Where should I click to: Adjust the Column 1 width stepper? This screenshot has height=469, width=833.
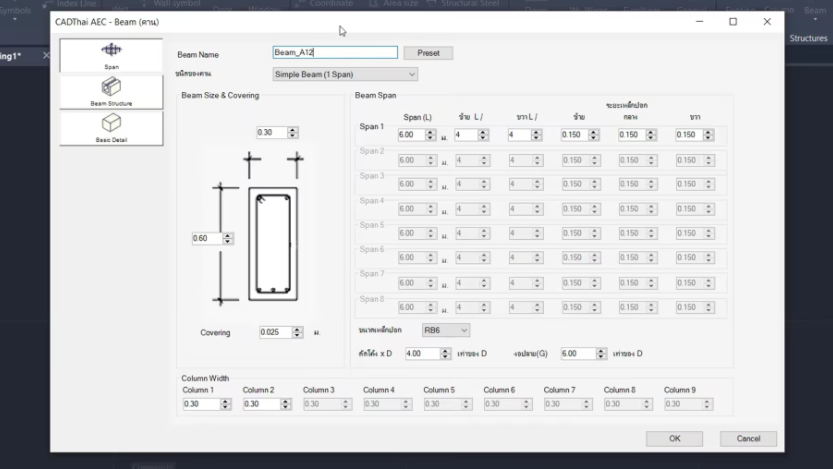point(225,404)
